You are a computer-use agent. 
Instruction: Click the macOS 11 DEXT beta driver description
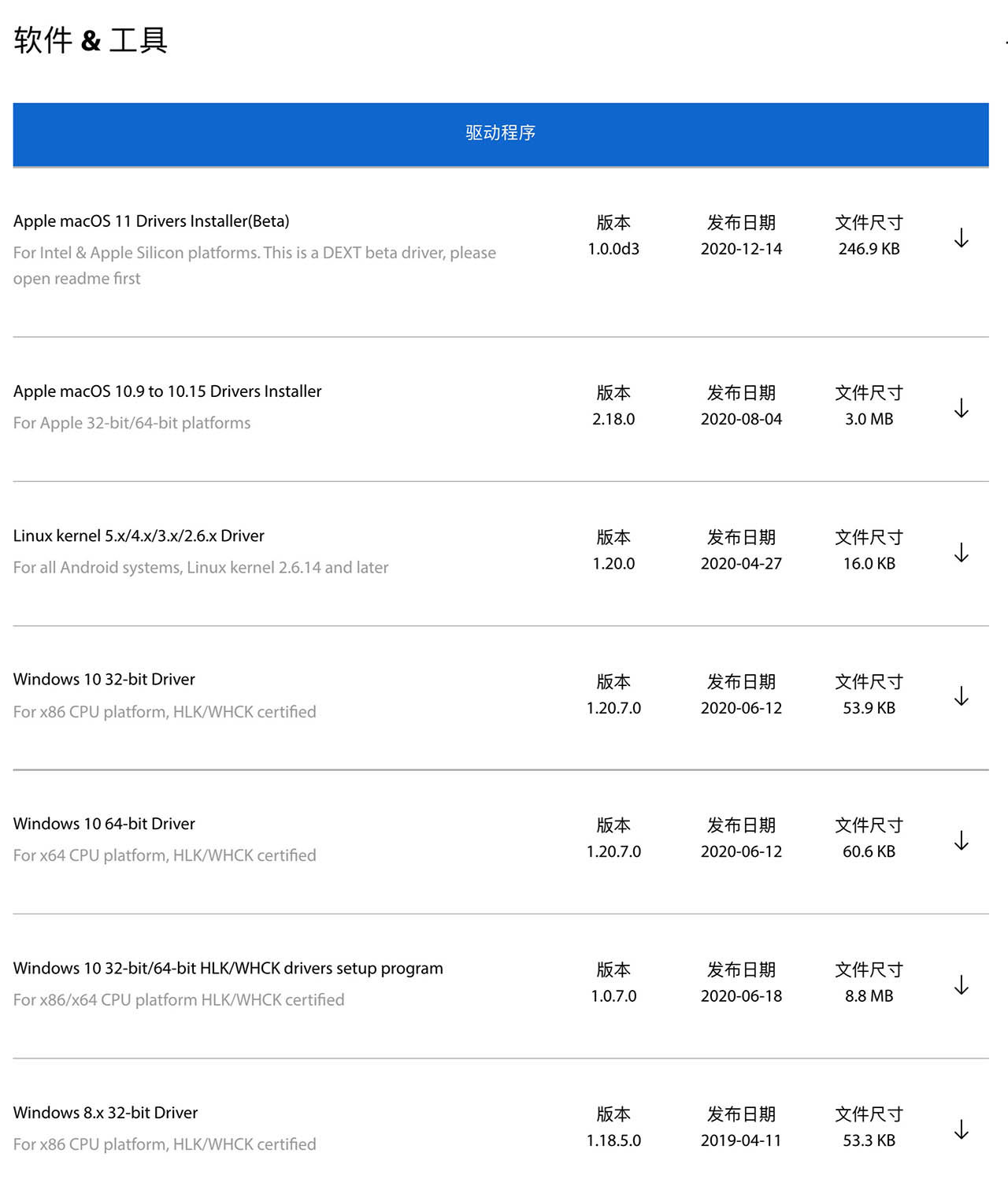[x=254, y=265]
